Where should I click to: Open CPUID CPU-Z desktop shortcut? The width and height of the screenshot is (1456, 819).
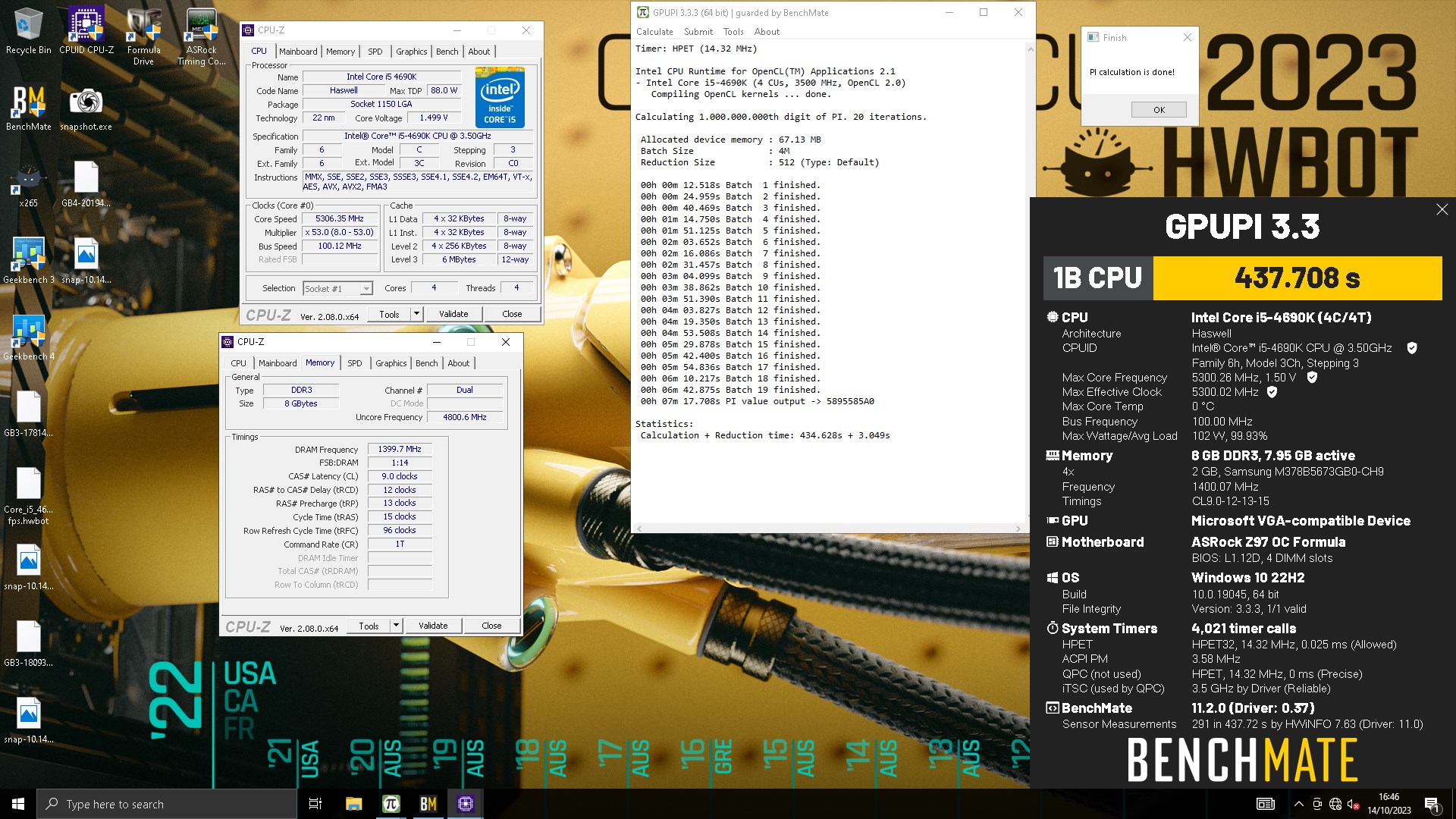click(86, 32)
